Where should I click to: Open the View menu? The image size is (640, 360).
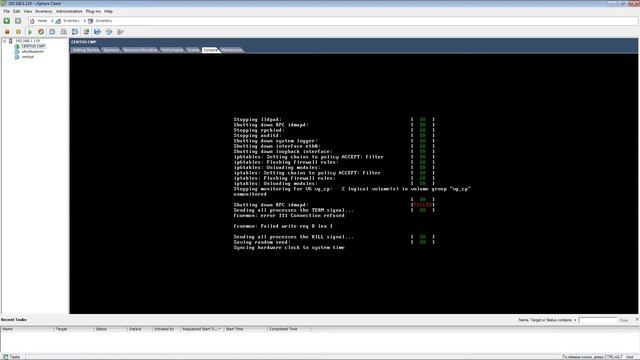tap(27, 11)
